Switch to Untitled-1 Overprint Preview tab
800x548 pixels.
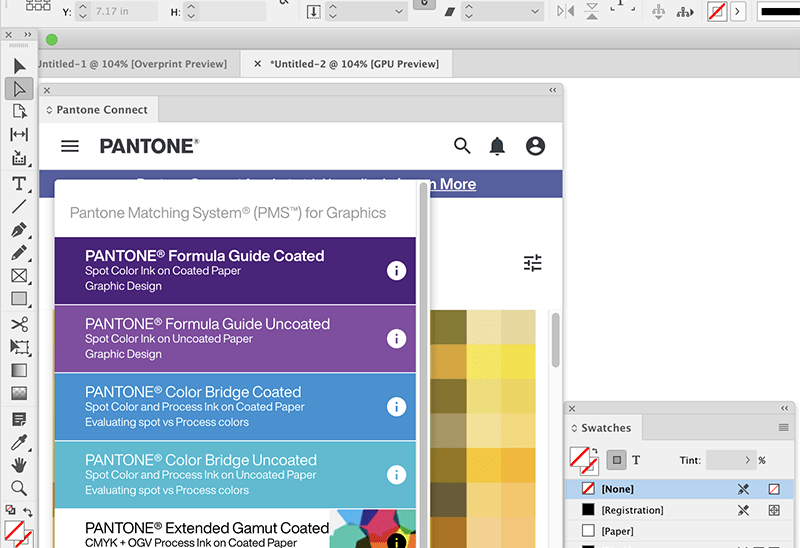point(130,64)
